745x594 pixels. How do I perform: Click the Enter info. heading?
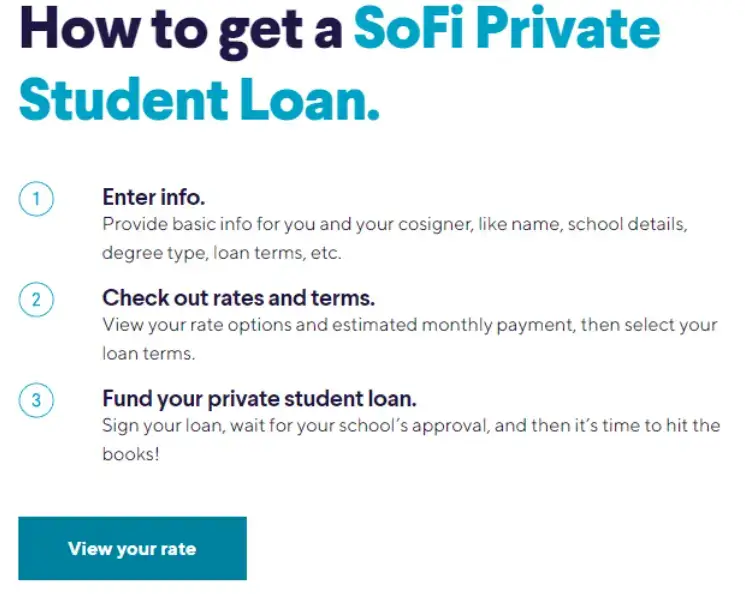point(153,197)
